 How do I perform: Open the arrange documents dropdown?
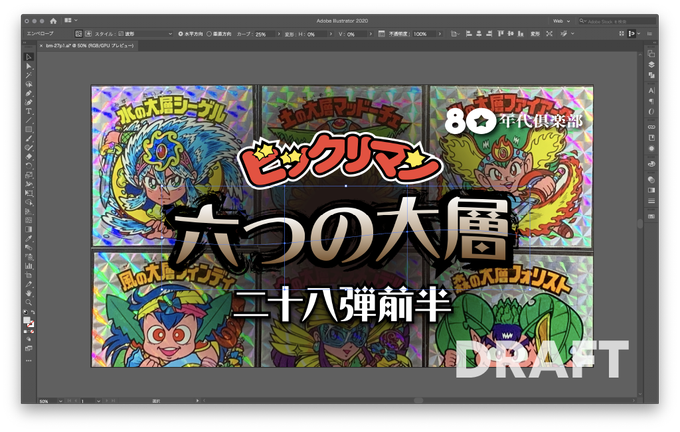pyautogui.click(x=71, y=20)
